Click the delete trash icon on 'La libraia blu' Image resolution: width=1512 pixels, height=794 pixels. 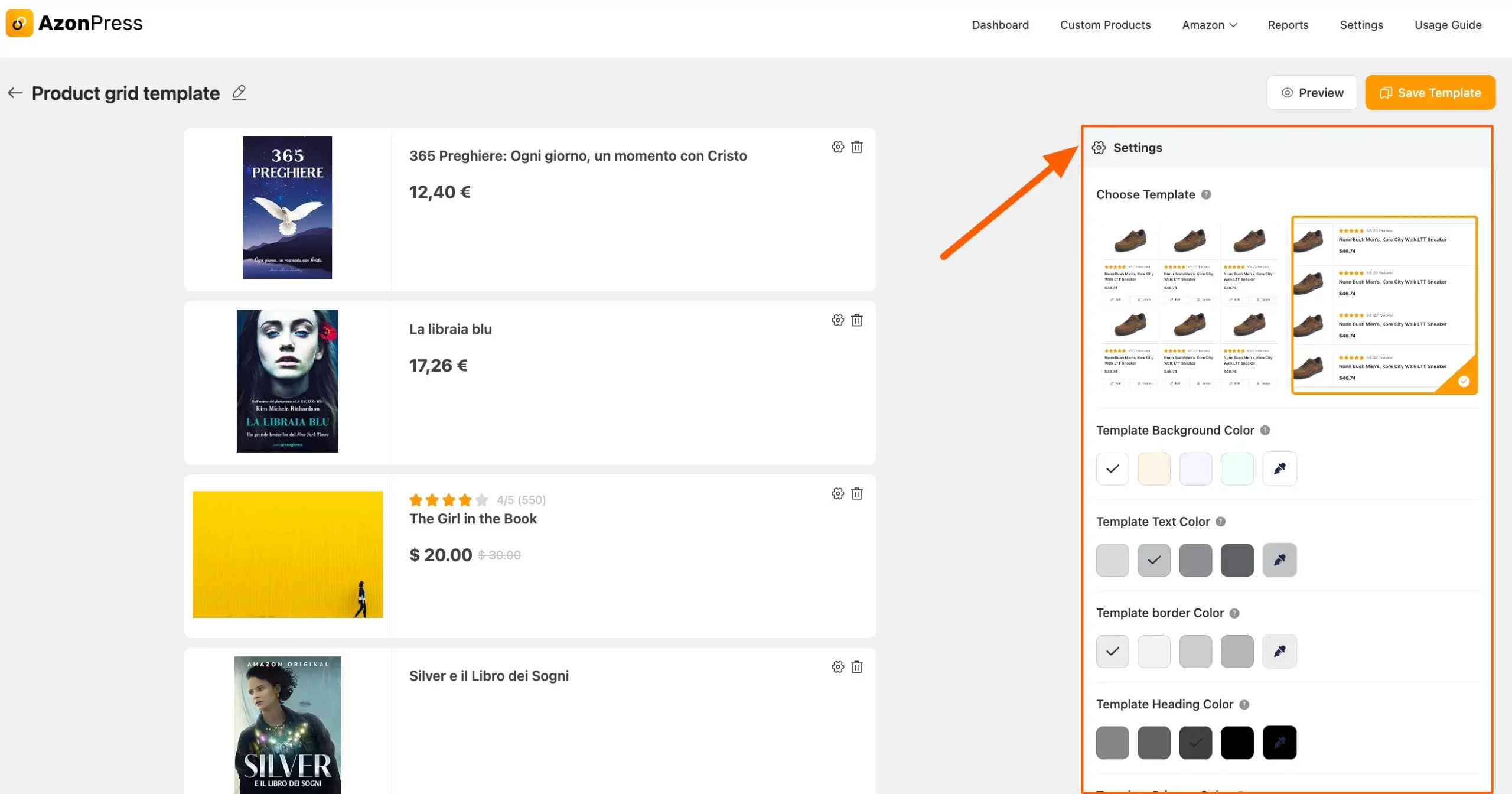(x=857, y=320)
